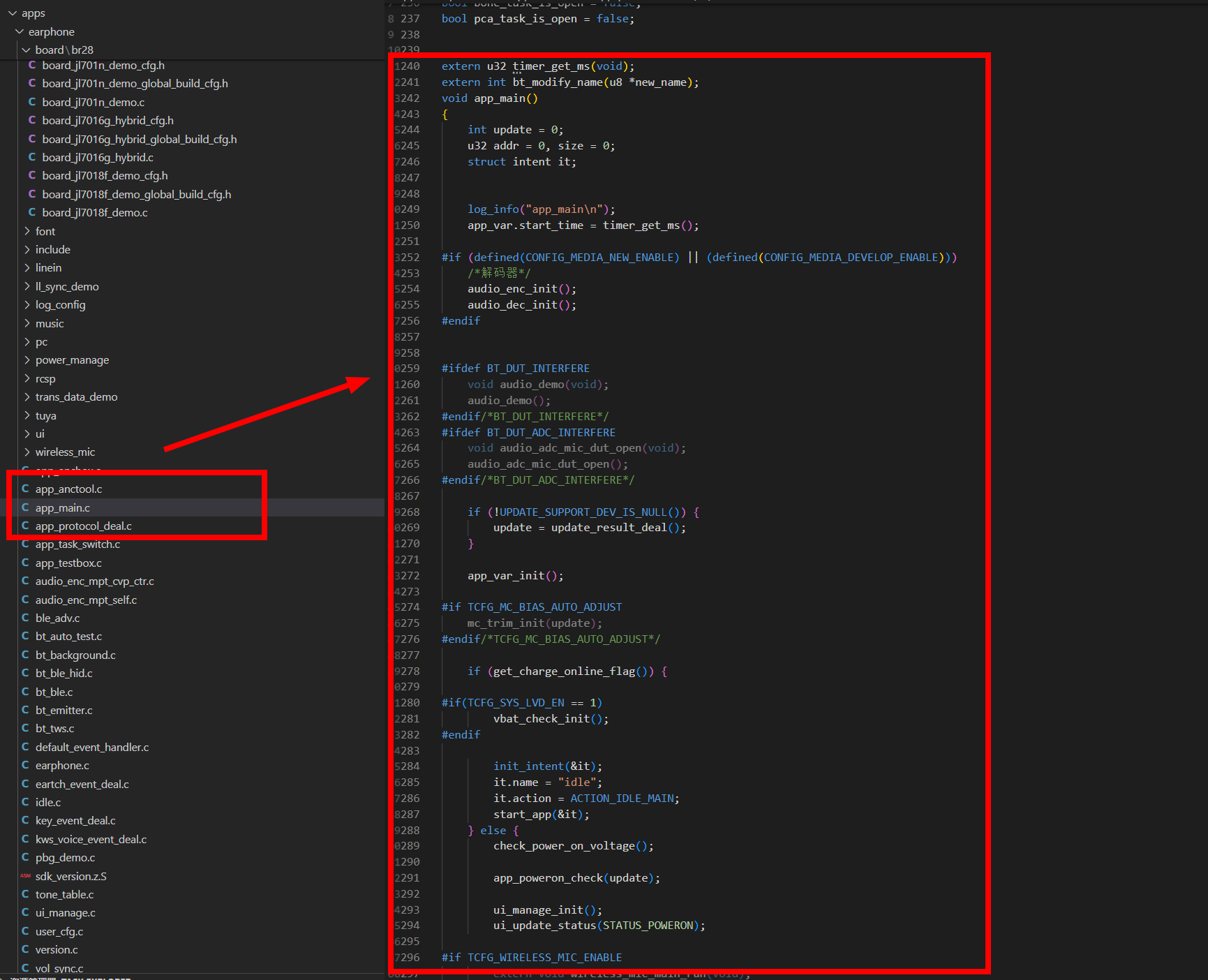Expand the ll_sync_demo folder

[x=27, y=286]
